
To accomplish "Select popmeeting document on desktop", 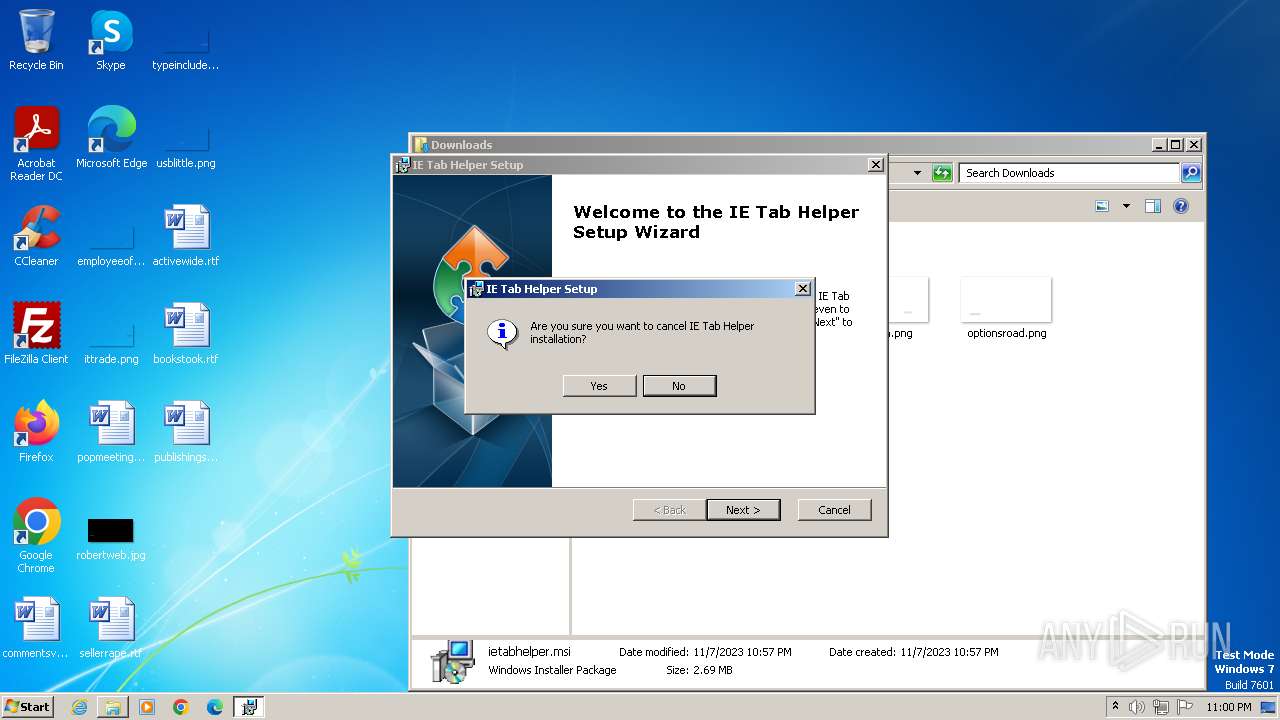I will (111, 431).
